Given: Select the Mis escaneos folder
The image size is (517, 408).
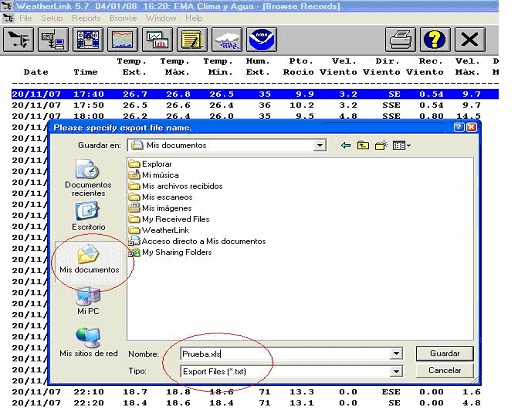Looking at the screenshot, I should pyautogui.click(x=161, y=197).
